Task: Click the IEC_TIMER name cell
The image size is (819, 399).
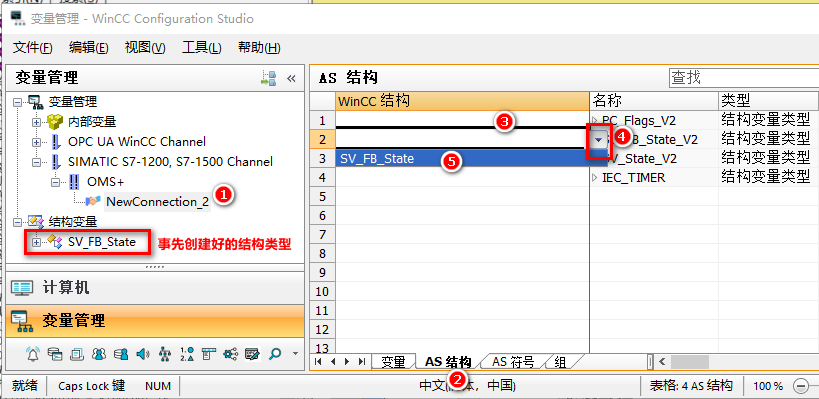Action: pos(654,178)
